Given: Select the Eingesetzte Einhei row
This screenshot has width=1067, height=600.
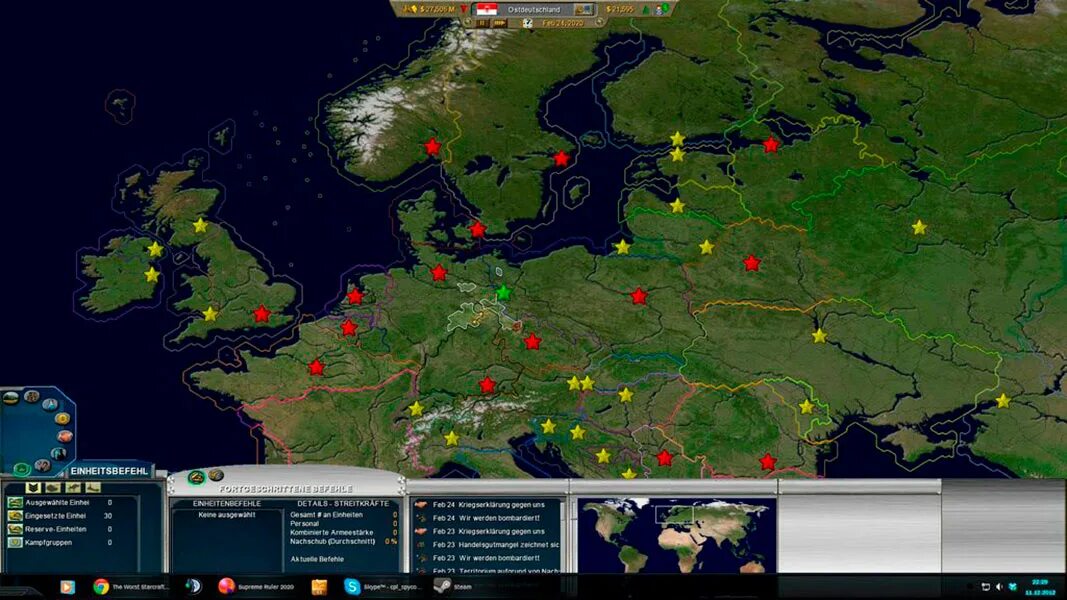Looking at the screenshot, I should click(x=68, y=516).
